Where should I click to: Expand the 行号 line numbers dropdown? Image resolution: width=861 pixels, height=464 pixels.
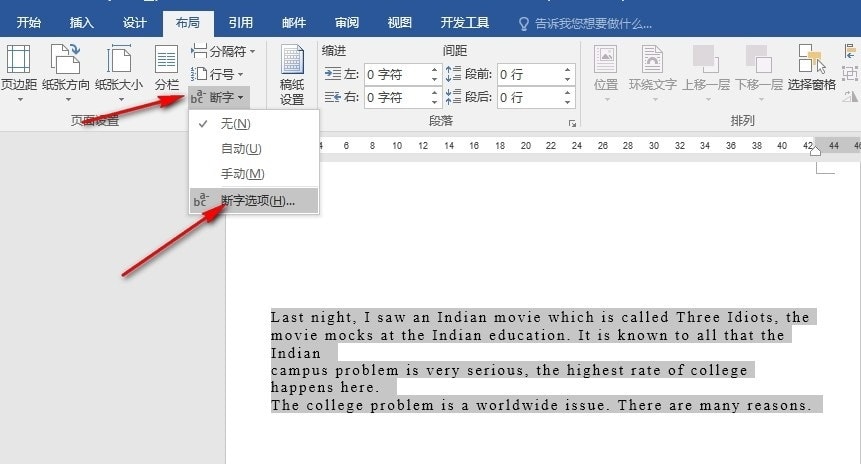[217, 74]
